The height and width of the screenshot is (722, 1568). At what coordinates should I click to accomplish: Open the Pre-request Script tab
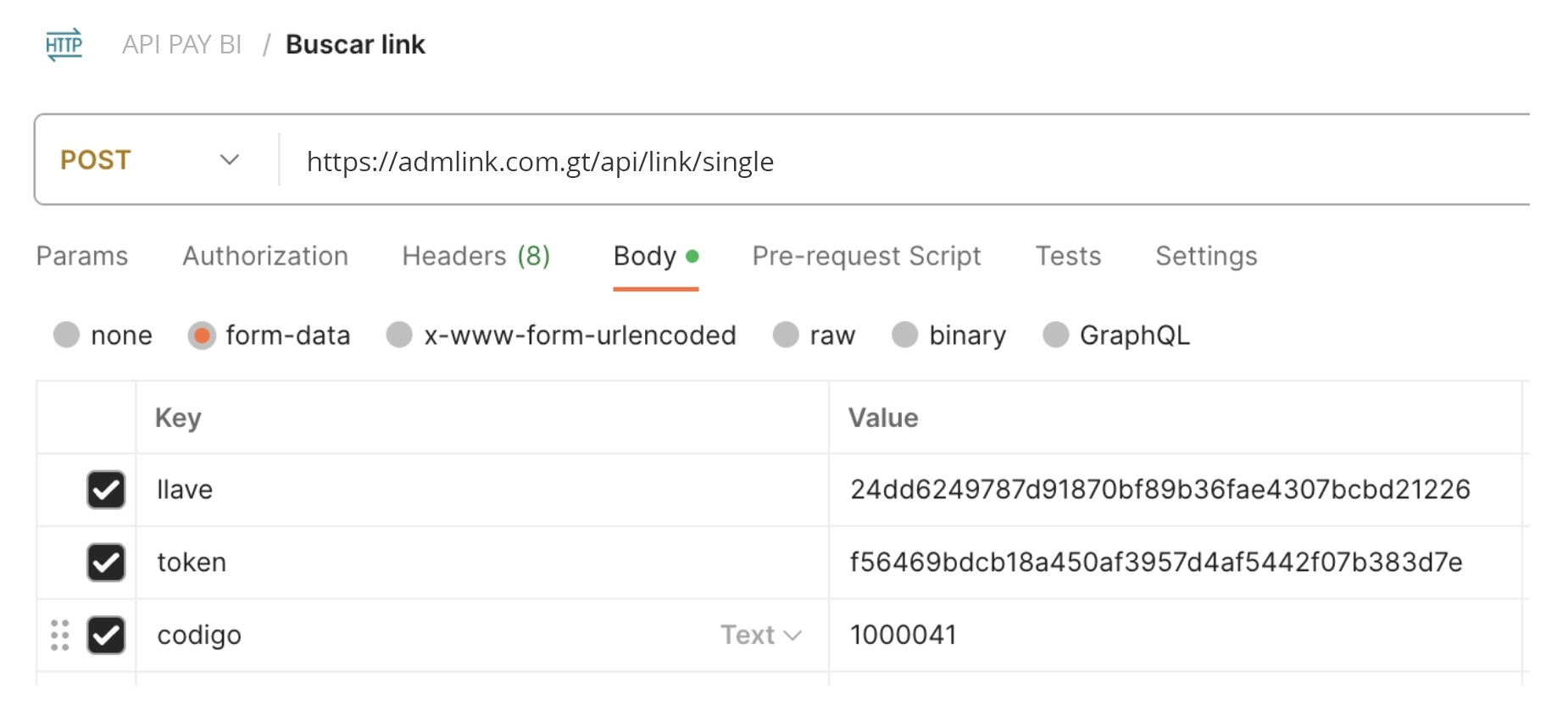tap(866, 256)
